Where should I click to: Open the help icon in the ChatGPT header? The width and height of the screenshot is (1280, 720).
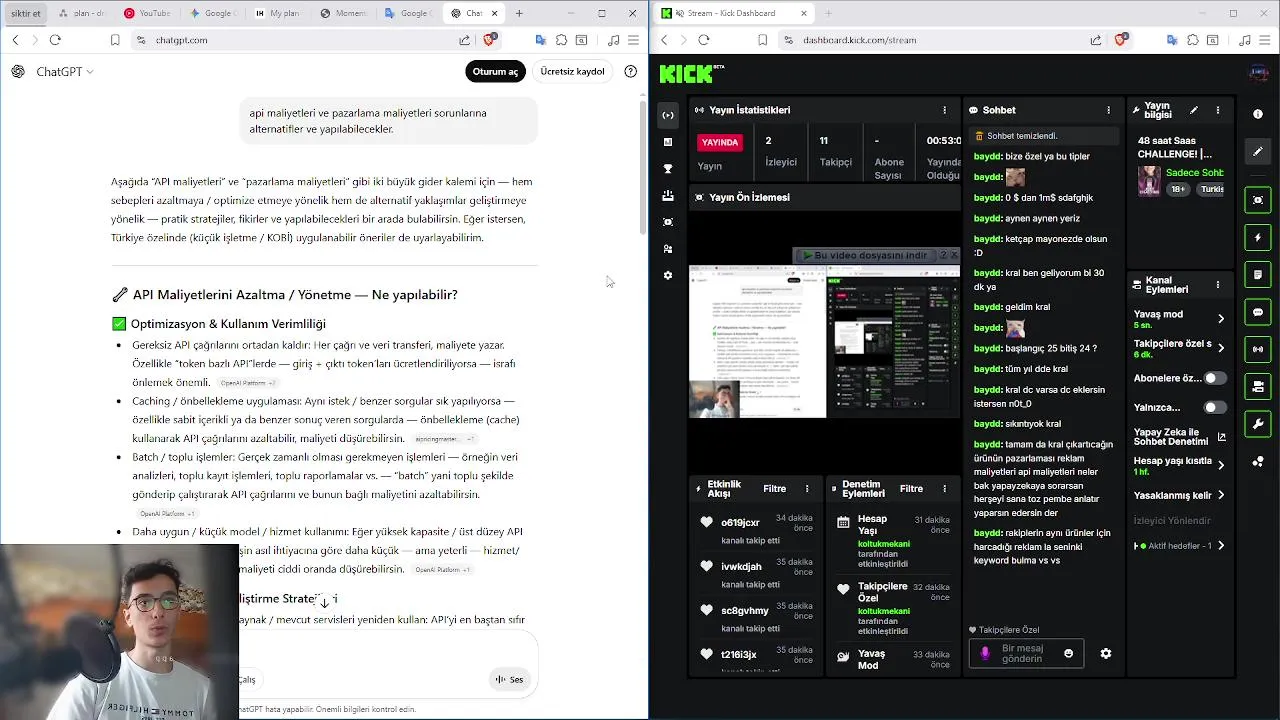pyautogui.click(x=630, y=72)
